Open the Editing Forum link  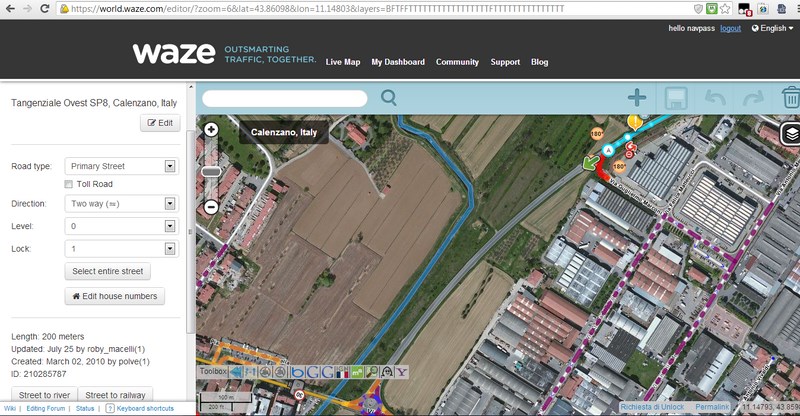45,408
